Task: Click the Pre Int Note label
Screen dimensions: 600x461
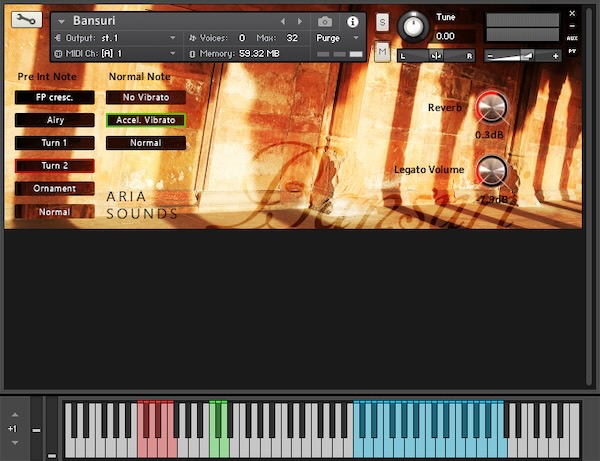Action: tap(47, 77)
